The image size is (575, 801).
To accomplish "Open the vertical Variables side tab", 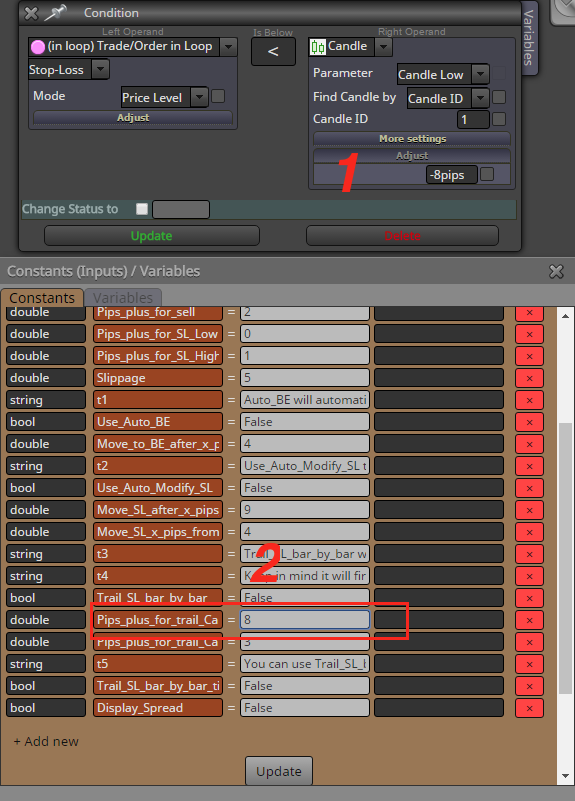I will 529,37.
